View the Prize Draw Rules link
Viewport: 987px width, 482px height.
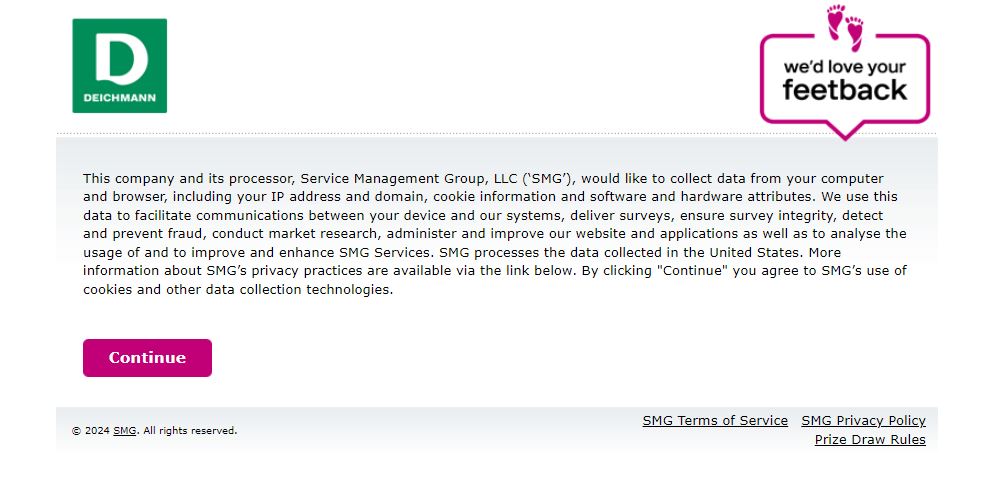coord(870,440)
